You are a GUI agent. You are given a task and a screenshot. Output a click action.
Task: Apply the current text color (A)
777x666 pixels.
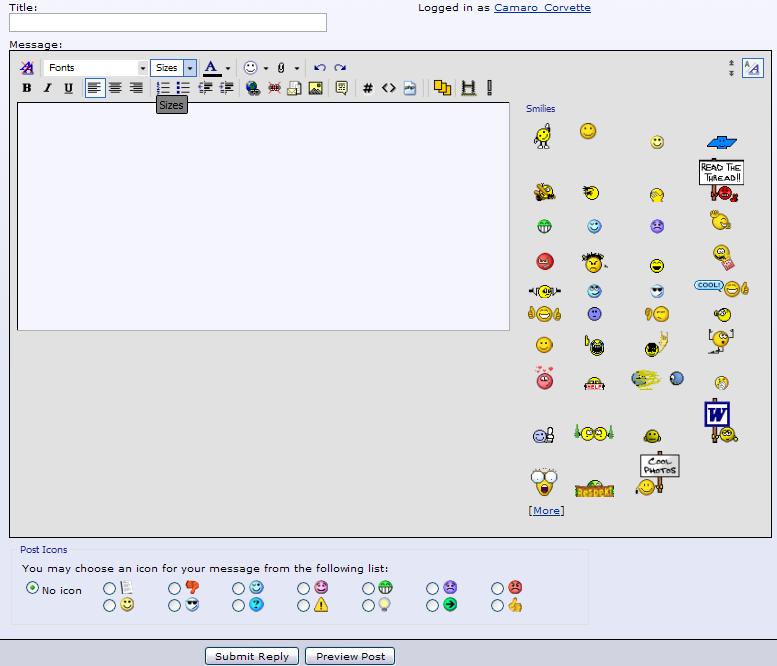212,67
